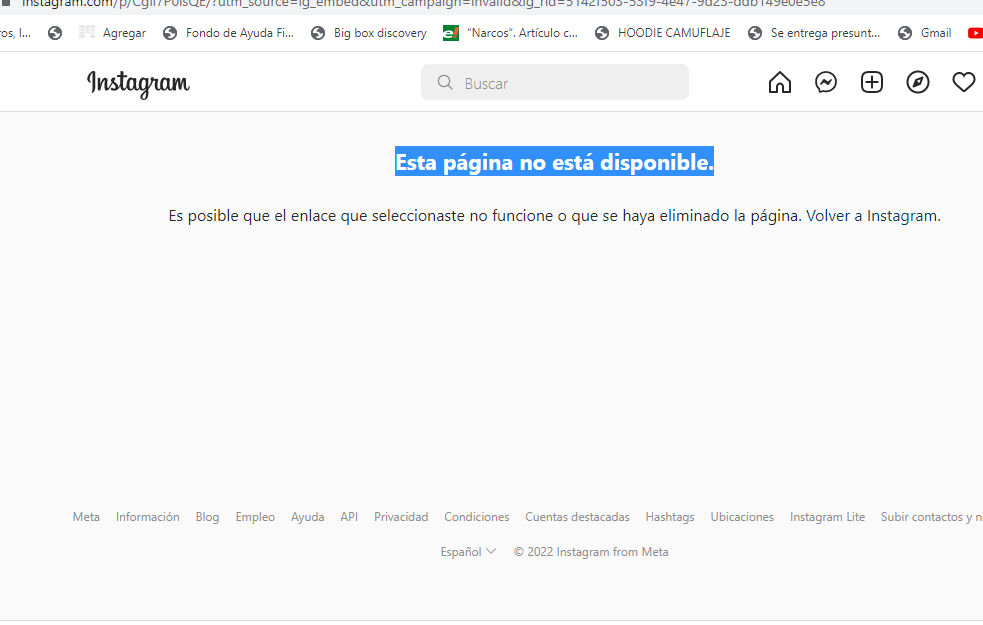Open Se entrega presunt... bookmark

click(814, 33)
